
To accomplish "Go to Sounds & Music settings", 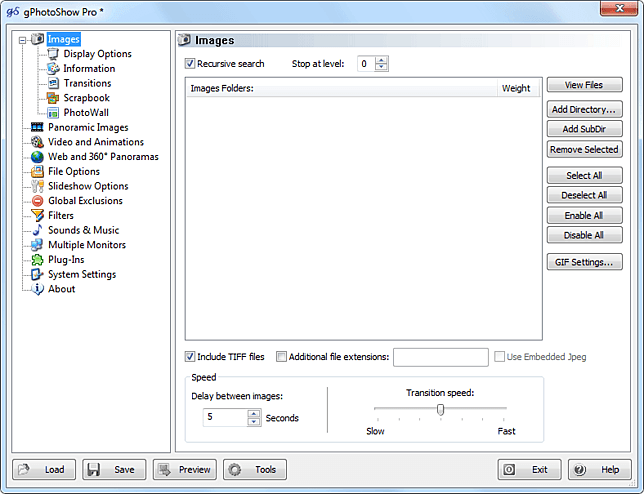I will 83,230.
